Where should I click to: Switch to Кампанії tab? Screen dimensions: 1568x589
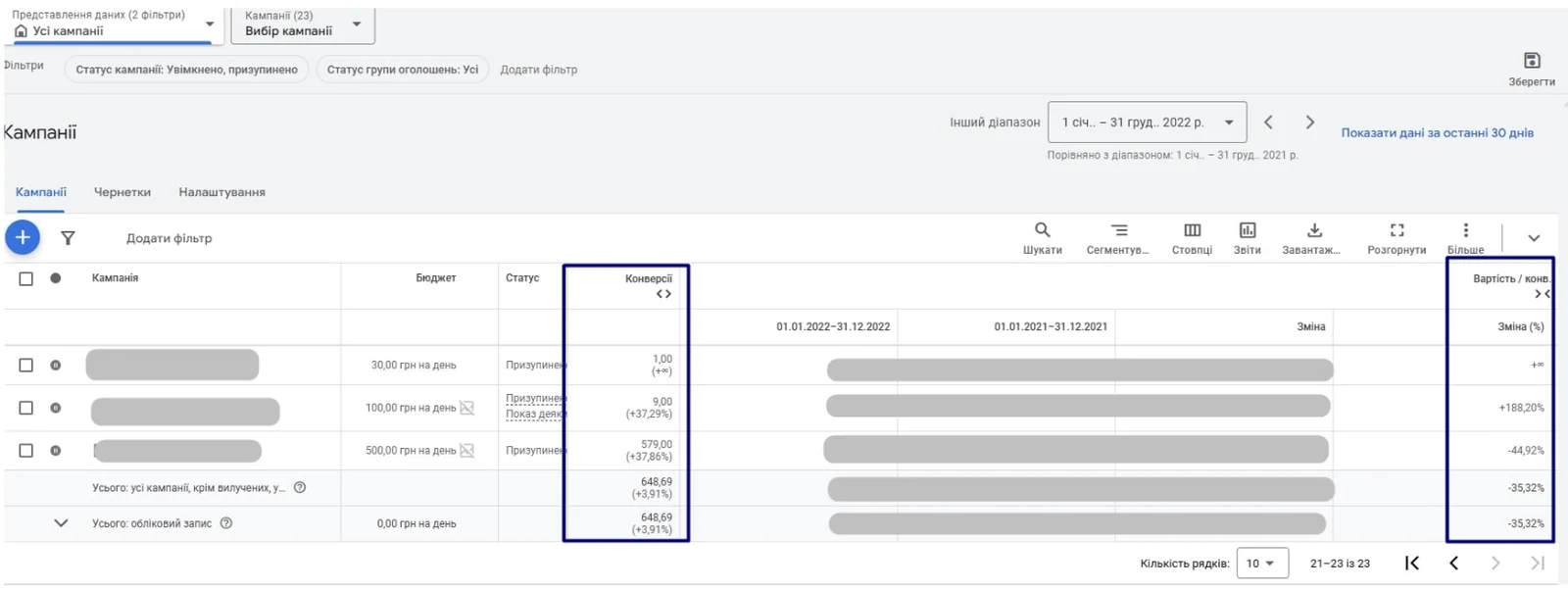pos(41,192)
